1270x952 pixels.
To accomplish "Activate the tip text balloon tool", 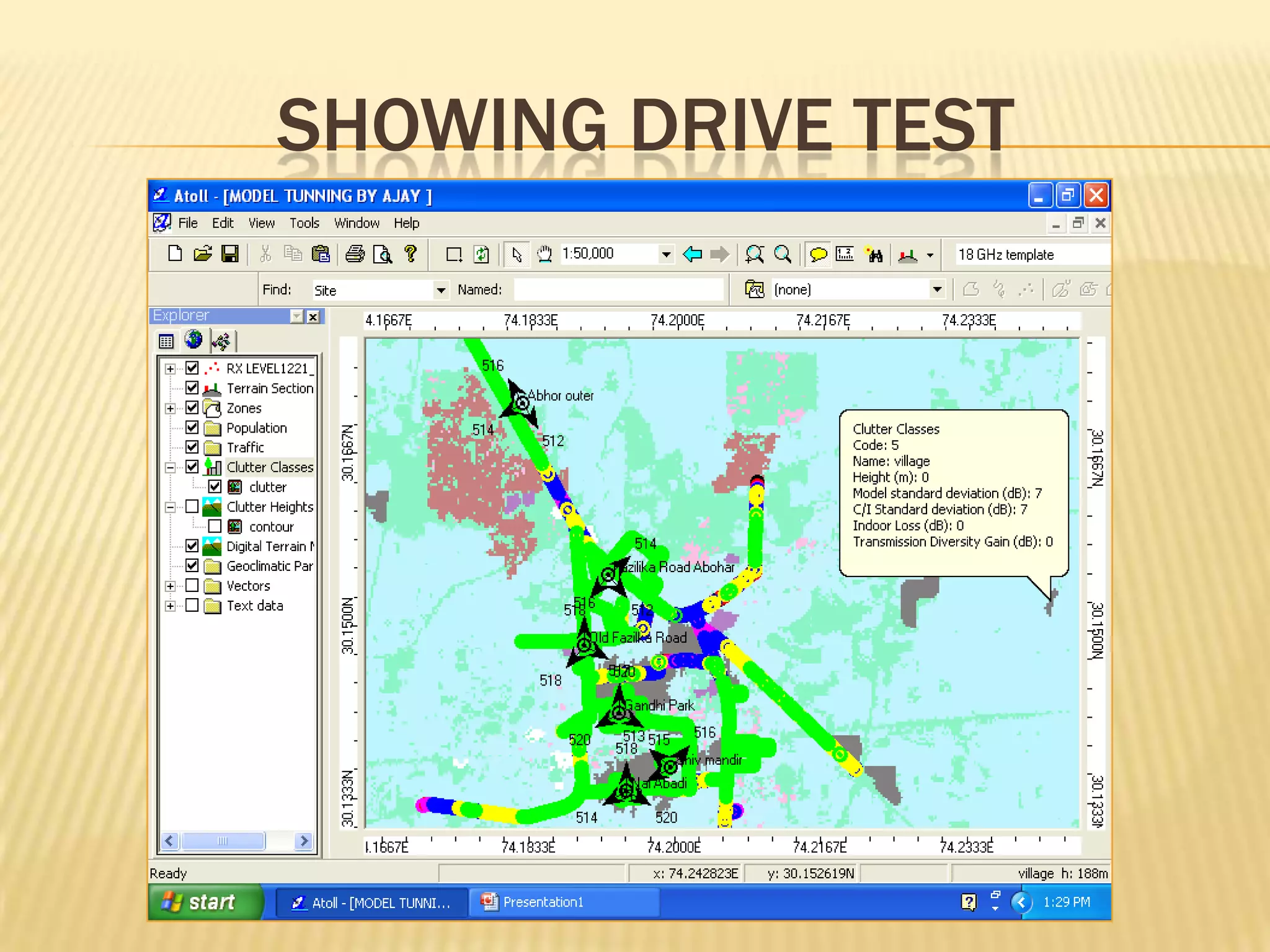I will tap(819, 254).
